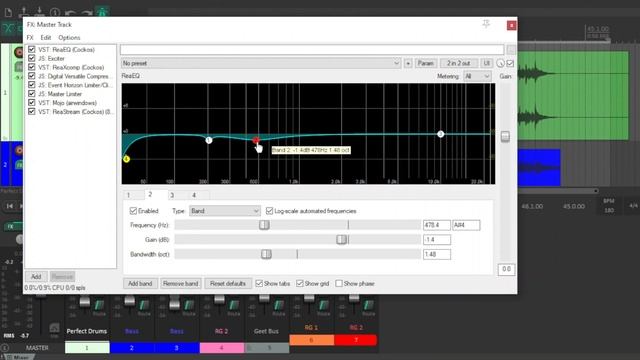This screenshot has height=360, width=640.
Task: Open Options menu in FX window
Action: (69, 38)
